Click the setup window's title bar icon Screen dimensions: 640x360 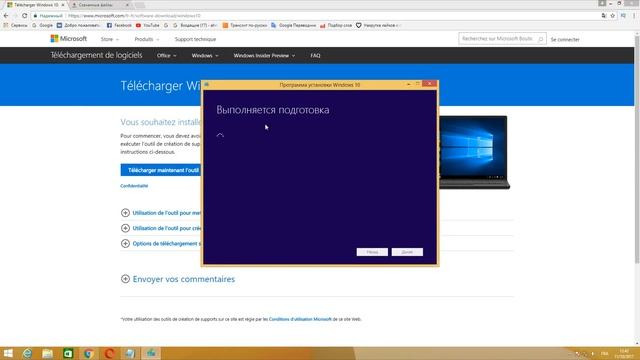[207, 84]
